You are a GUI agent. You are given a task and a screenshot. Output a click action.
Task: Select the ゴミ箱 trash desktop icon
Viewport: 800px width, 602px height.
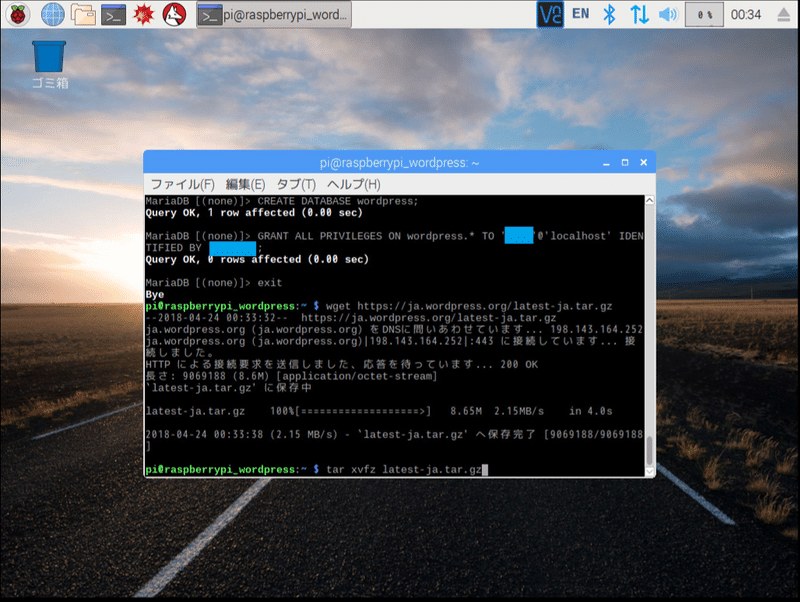click(49, 65)
